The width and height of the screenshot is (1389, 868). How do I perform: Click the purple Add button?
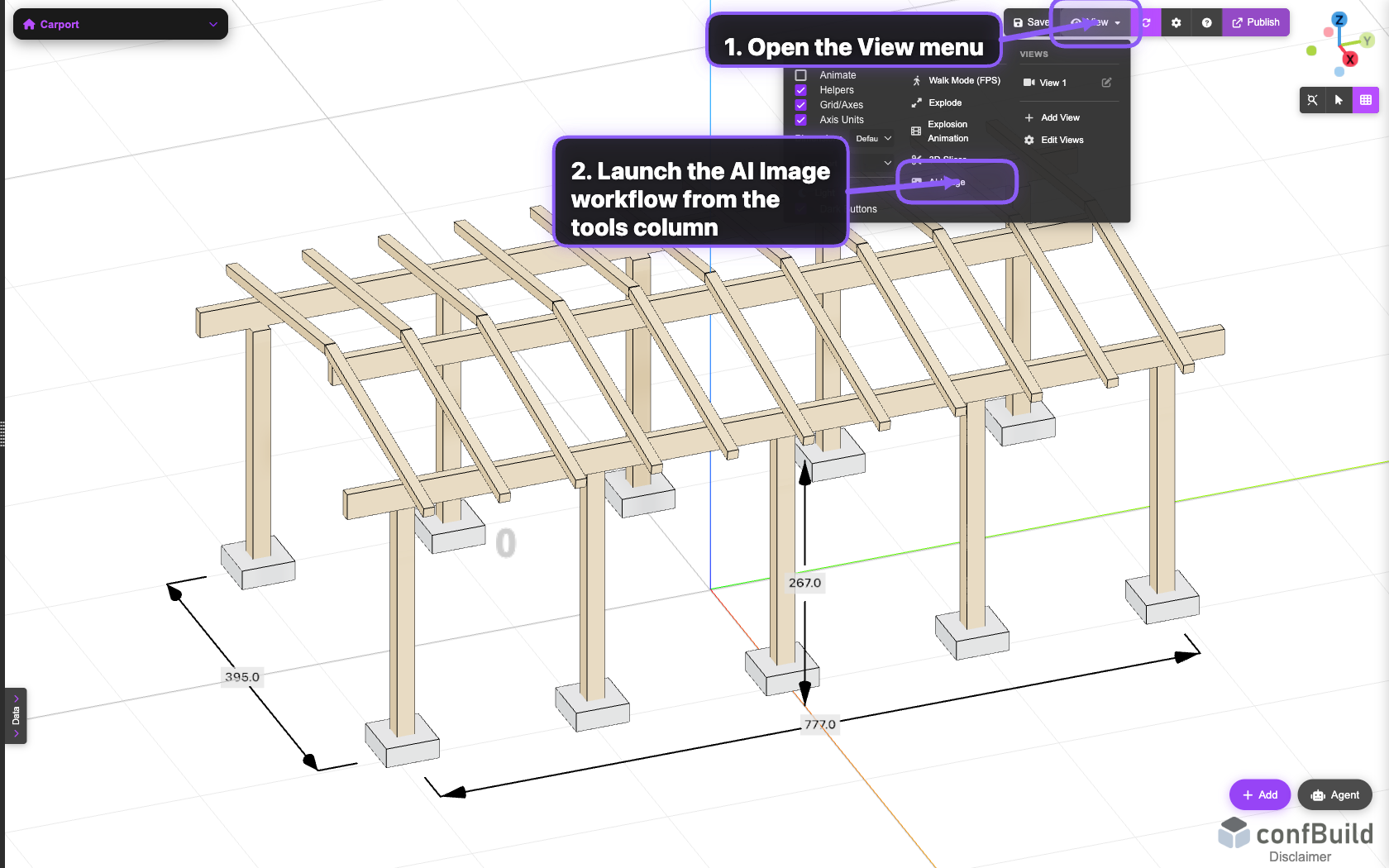(x=1259, y=795)
